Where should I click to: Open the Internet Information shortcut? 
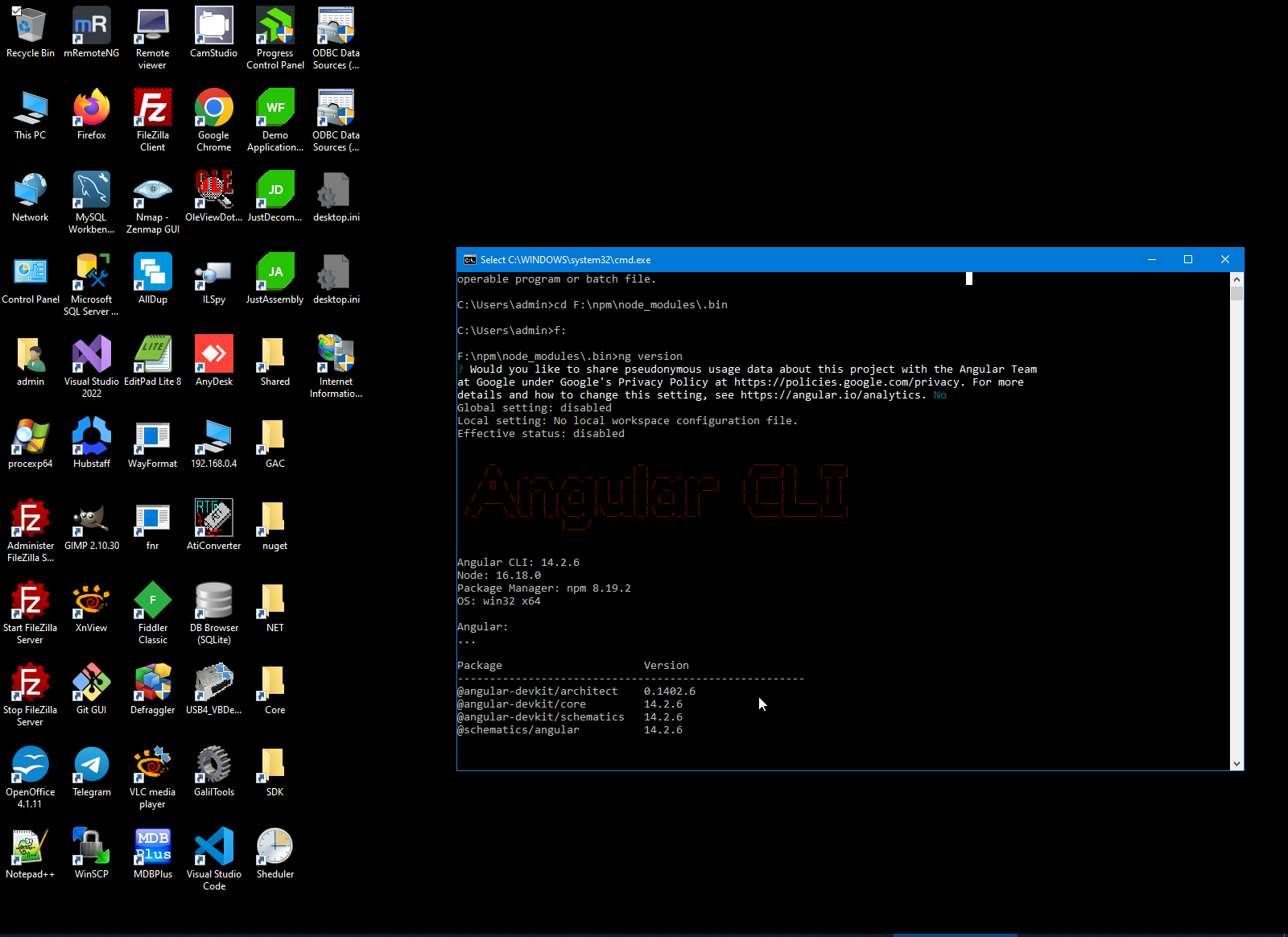pos(336,366)
